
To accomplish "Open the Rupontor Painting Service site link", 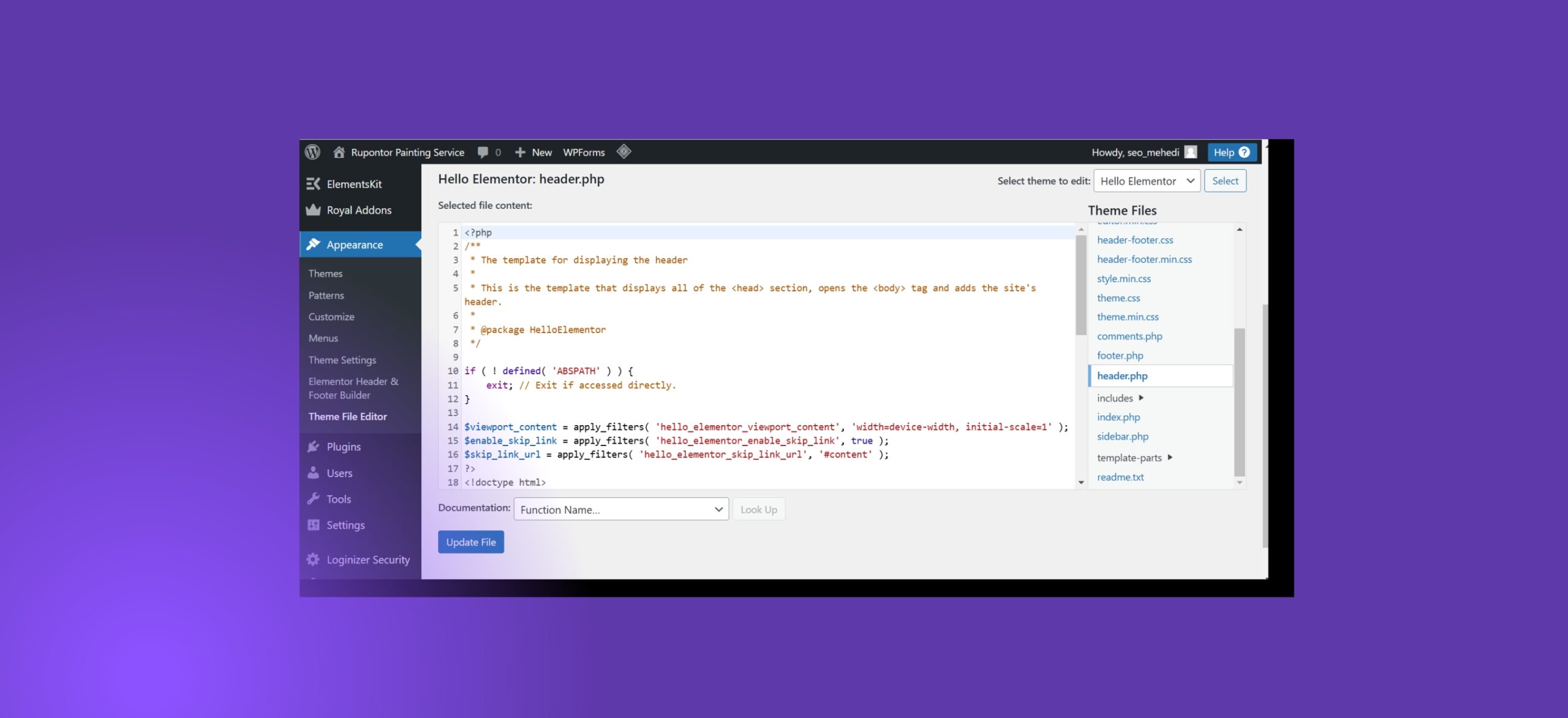I will click(407, 153).
